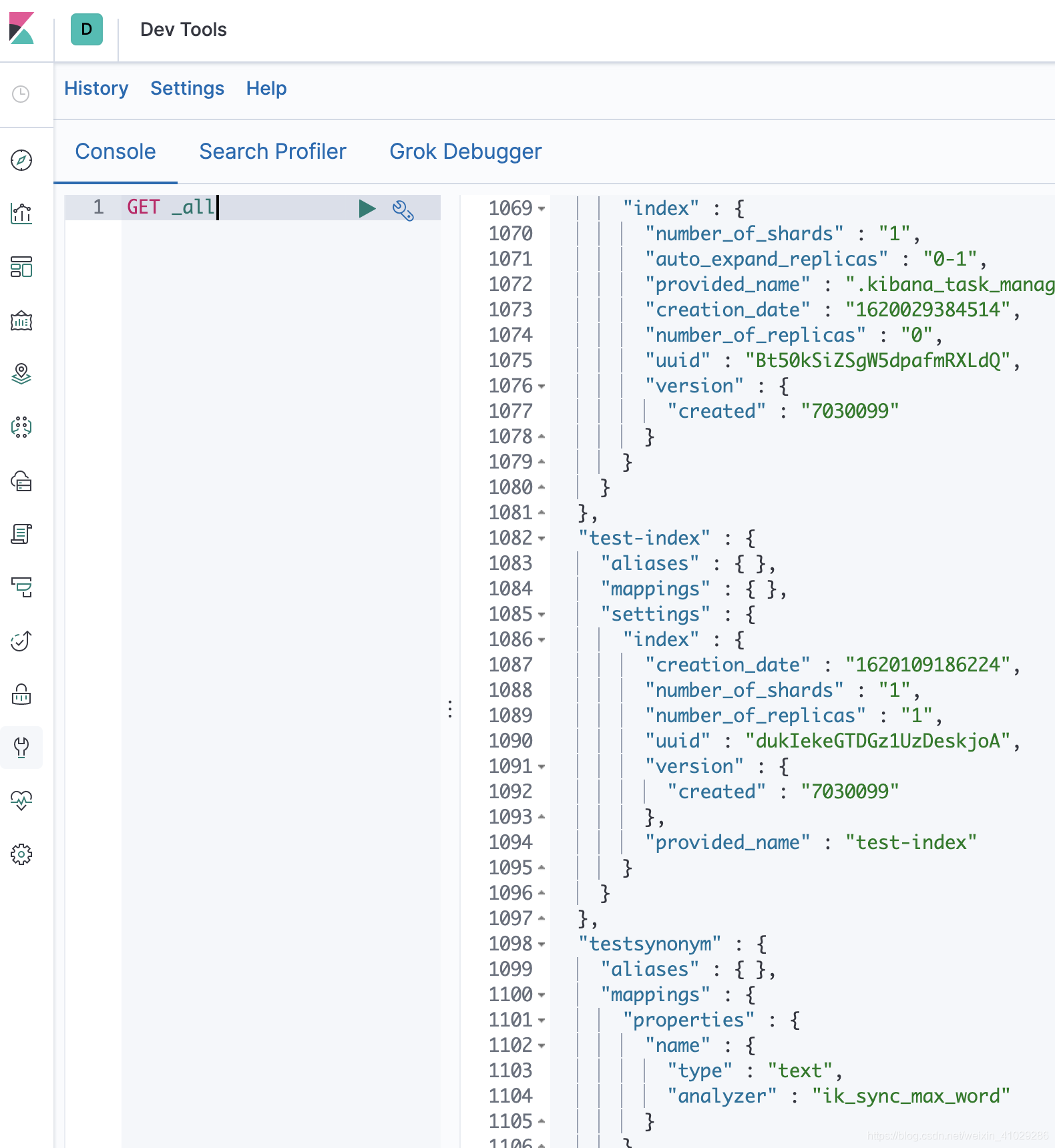Open Logs icon in sidebar
Screen dimensions: 1055x1148
click(x=21, y=534)
